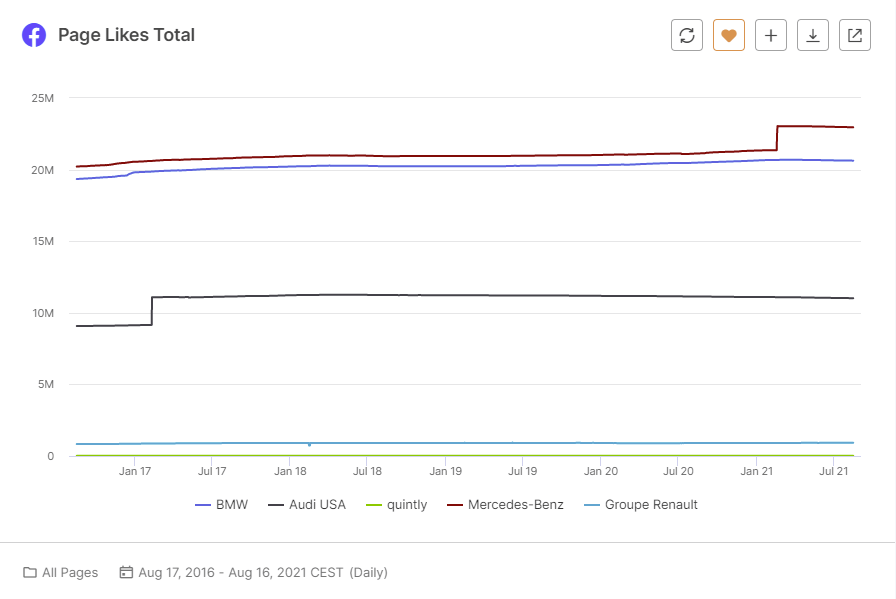Click the Jul 17 axis label
The width and height of the screenshot is (896, 599).
[x=212, y=471]
